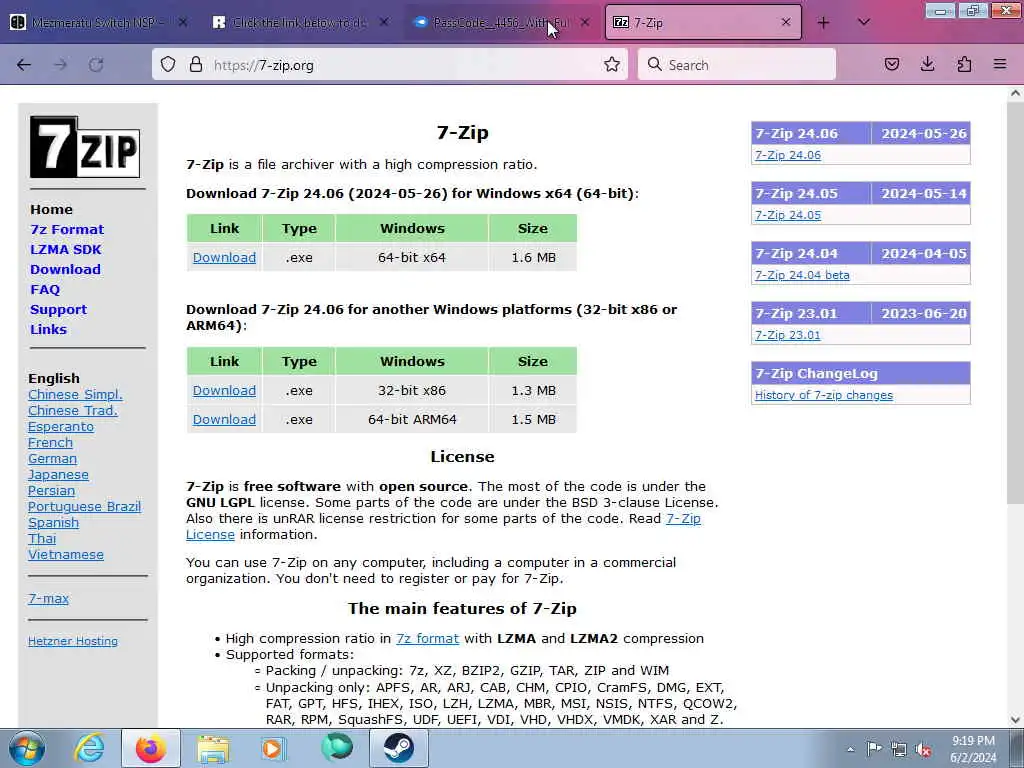Open the Downloads toolbar icon
This screenshot has height=768, width=1024.
927,64
